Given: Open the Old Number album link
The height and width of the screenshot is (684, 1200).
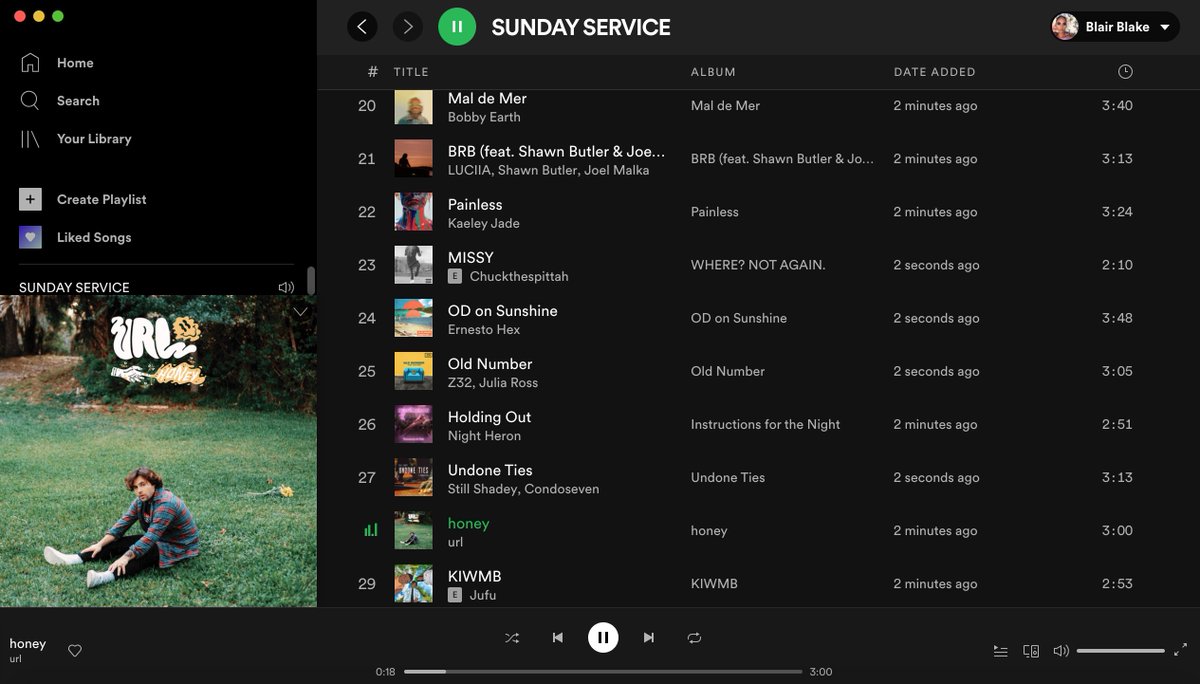Looking at the screenshot, I should 728,371.
